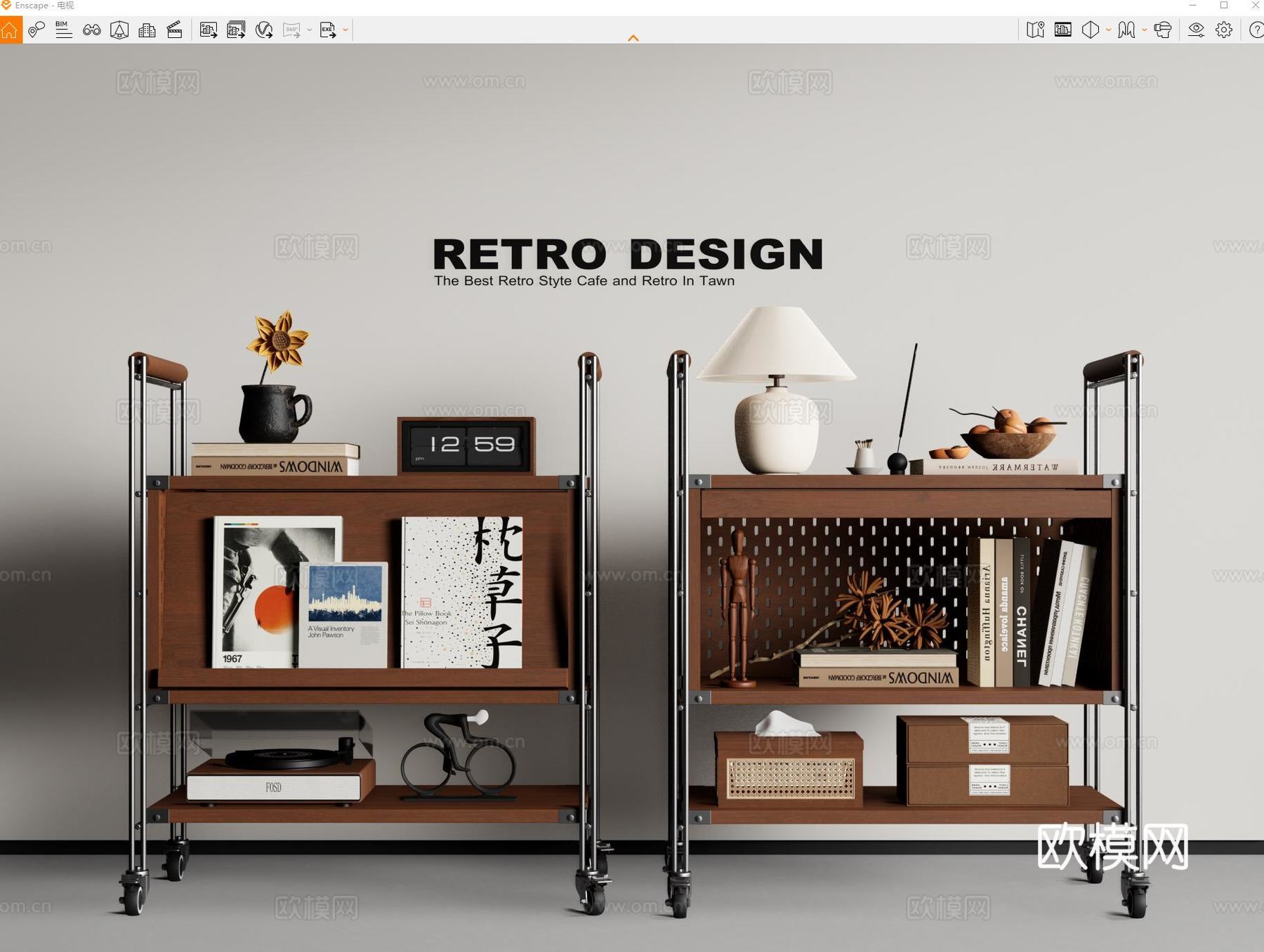Click the orange Home icon
The width and height of the screenshot is (1264, 952).
tap(11, 30)
